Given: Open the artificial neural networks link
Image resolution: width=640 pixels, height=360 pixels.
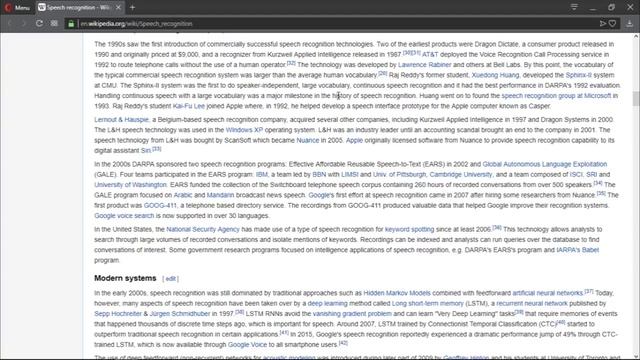Looking at the screenshot, I should coord(547,293).
